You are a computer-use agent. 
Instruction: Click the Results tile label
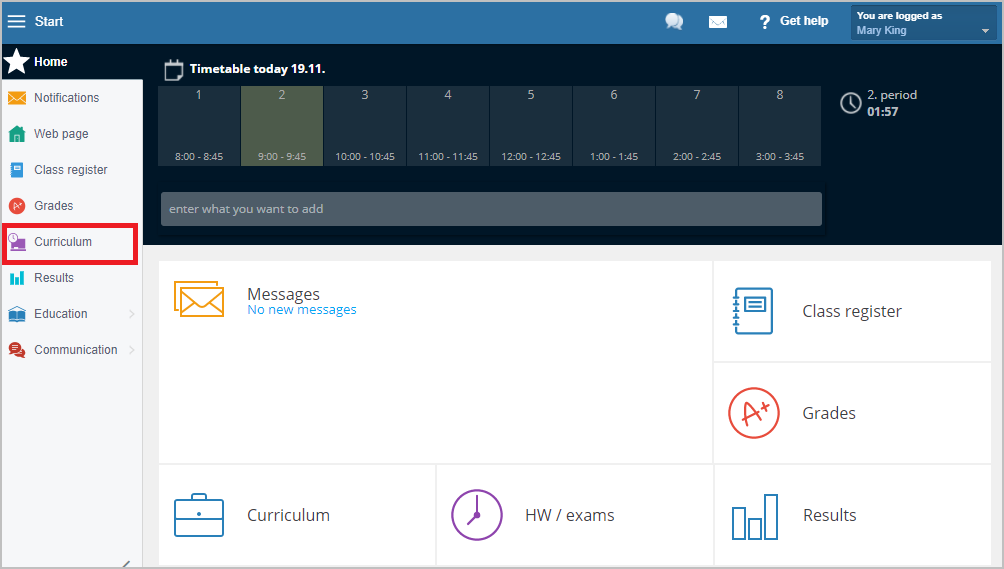pyautogui.click(x=829, y=515)
